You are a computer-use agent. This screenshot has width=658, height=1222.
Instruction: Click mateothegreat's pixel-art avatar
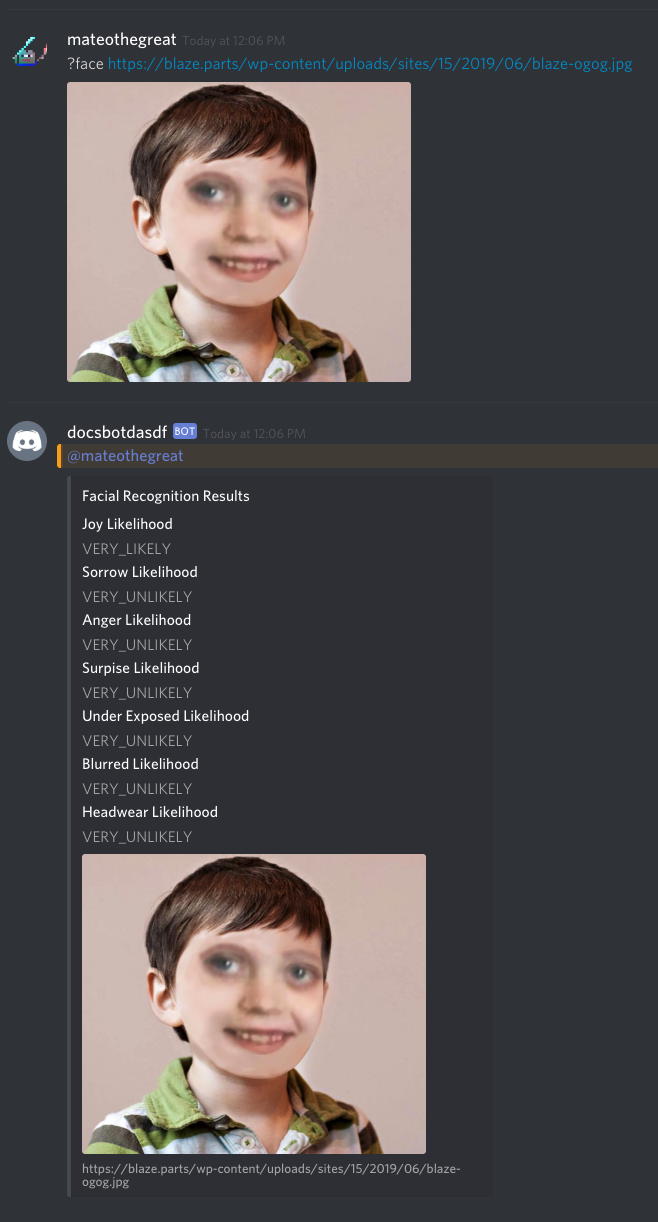click(x=28, y=50)
